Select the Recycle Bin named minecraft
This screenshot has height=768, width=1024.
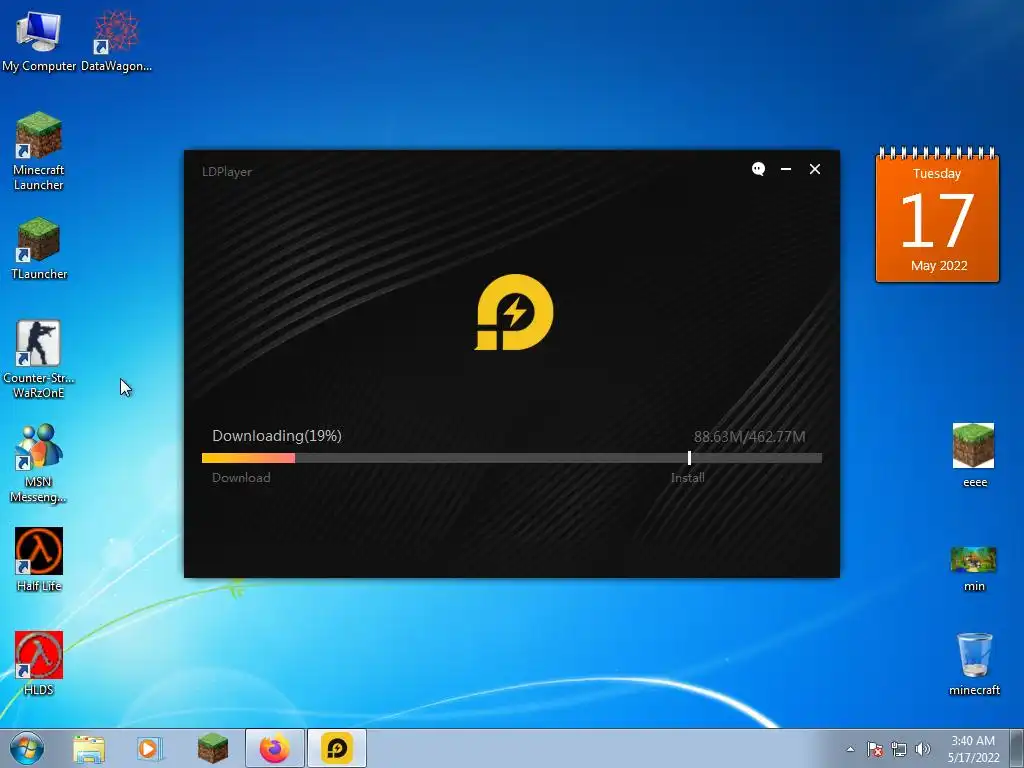[x=974, y=664]
